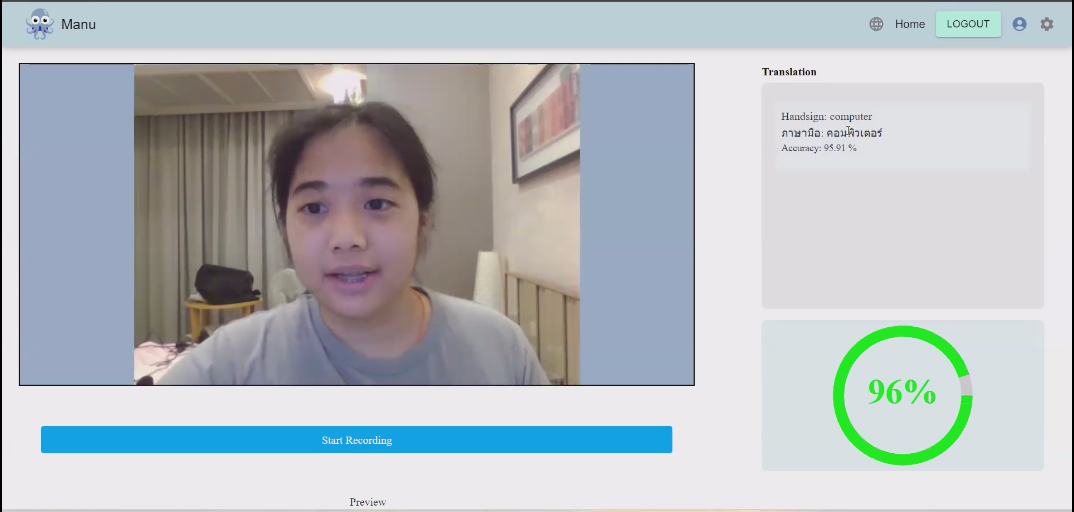Click the Thai translation text line
This screenshot has height=512, width=1074.
click(832, 133)
